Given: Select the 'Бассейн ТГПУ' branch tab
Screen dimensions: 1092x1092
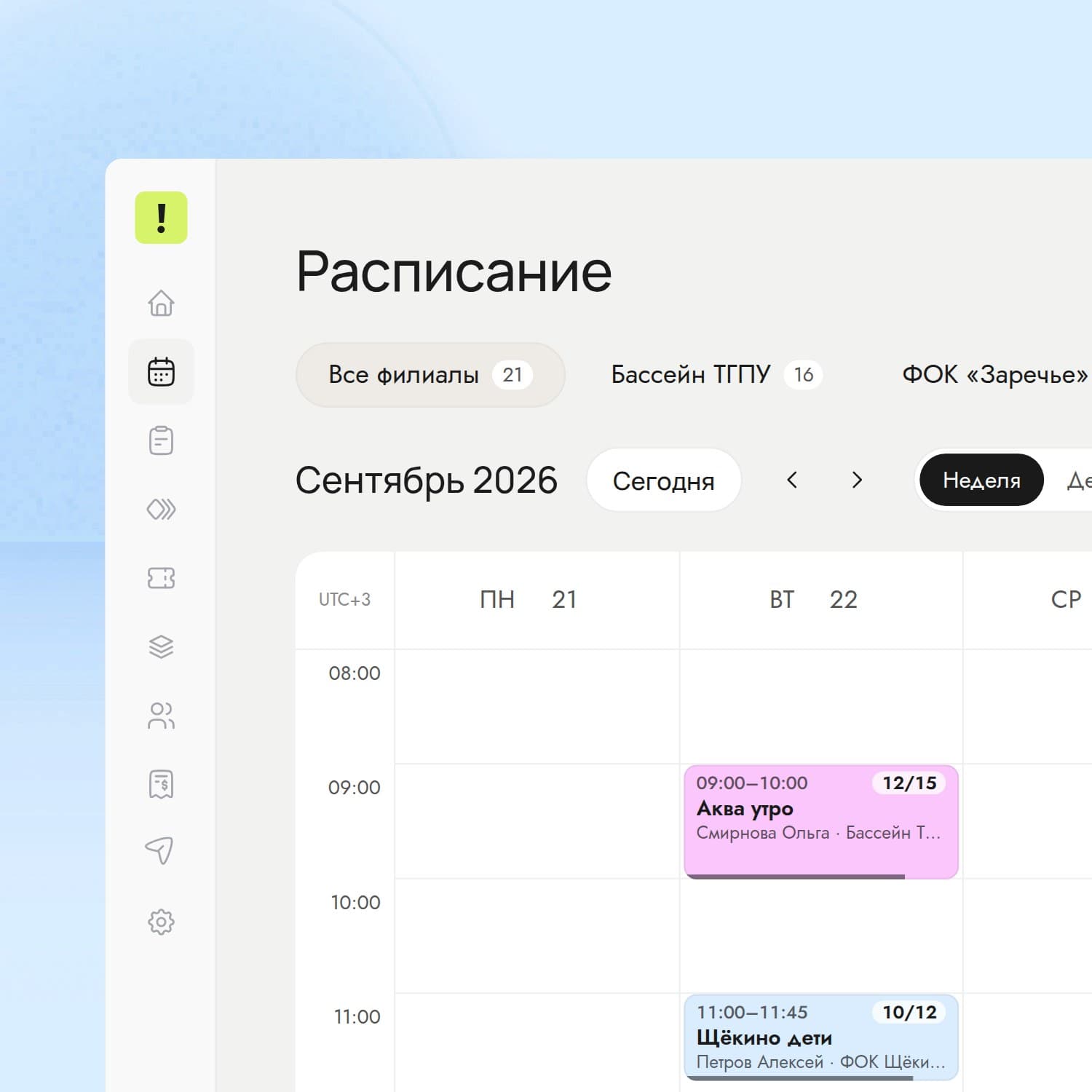Looking at the screenshot, I should [x=716, y=374].
